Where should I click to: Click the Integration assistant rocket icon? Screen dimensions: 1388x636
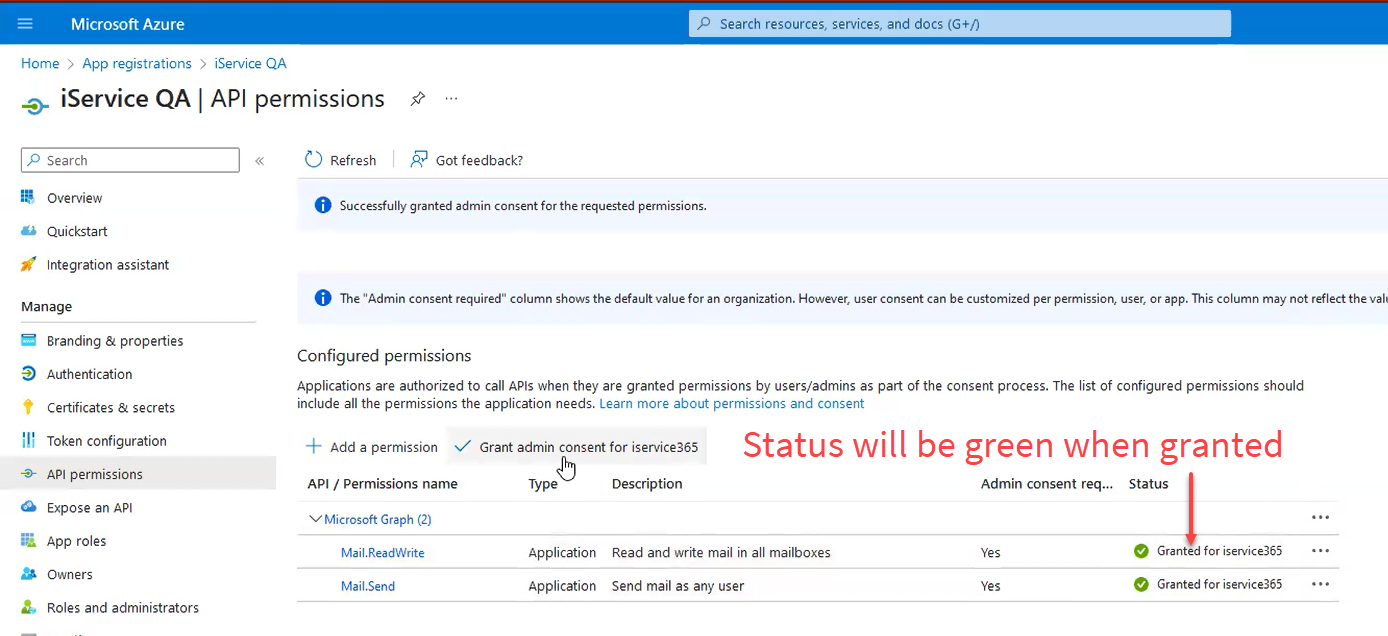pos(28,265)
